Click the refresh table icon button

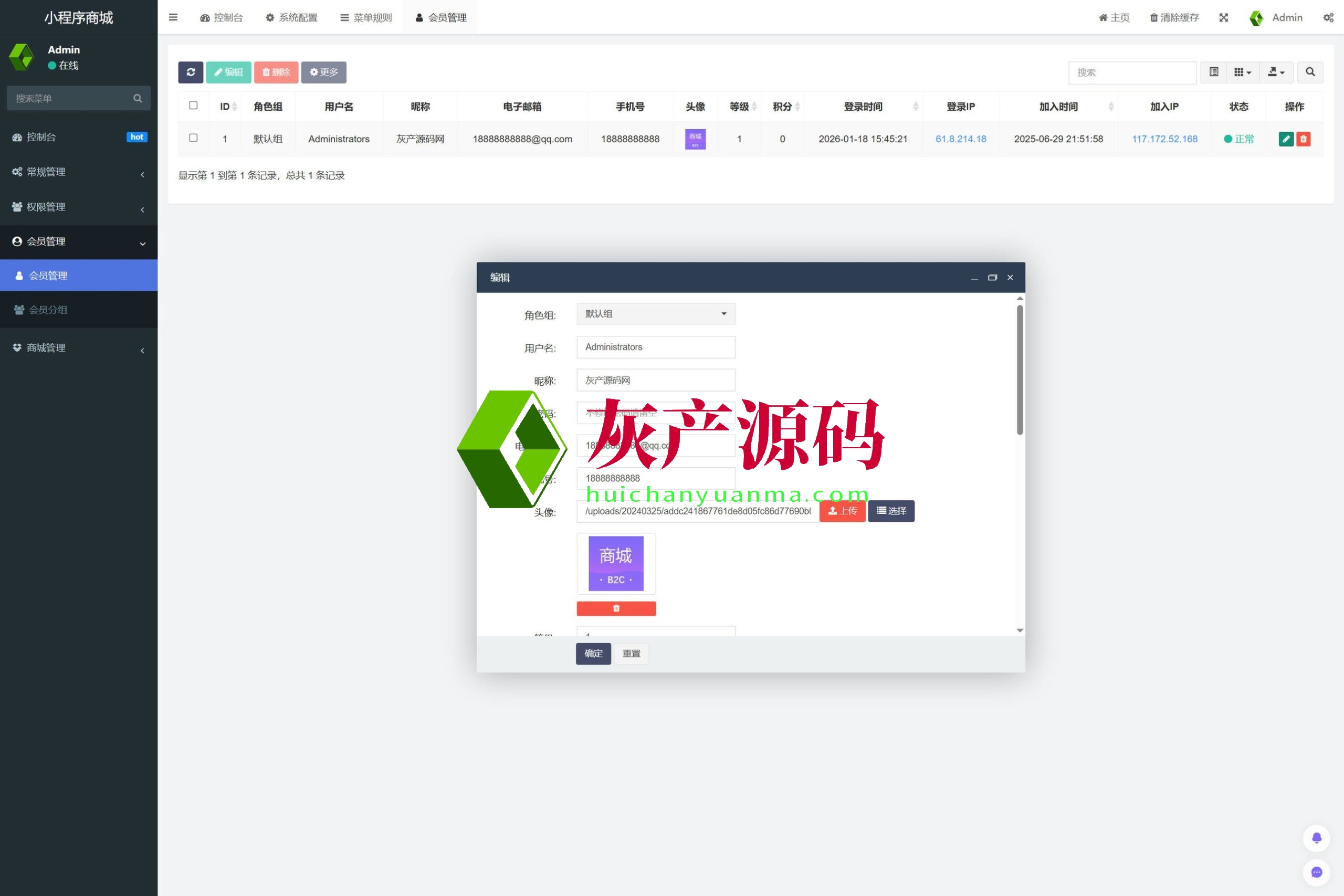coord(190,72)
